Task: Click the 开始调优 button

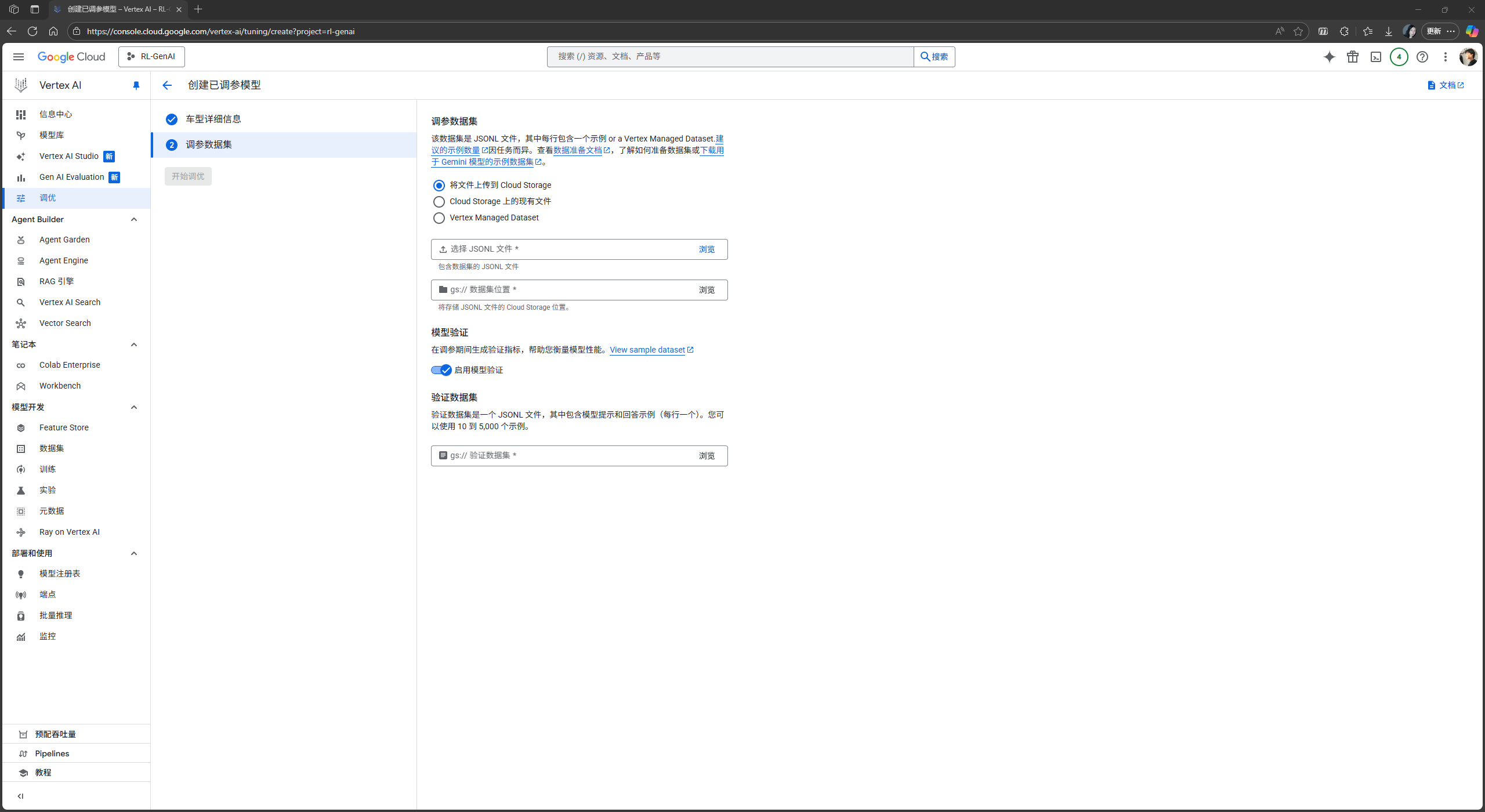Action: [x=188, y=176]
